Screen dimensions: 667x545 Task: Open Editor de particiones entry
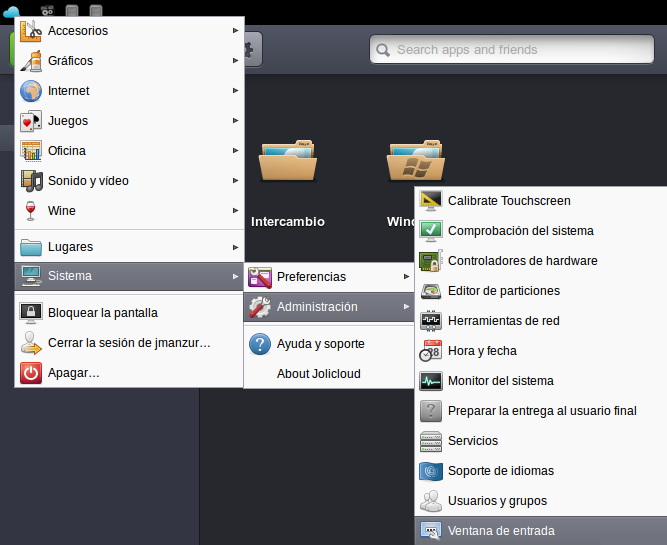click(x=541, y=291)
